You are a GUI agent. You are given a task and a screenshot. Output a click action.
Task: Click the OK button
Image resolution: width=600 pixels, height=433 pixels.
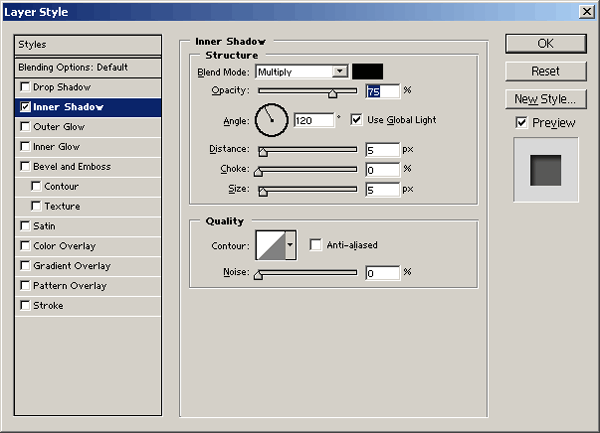tap(546, 44)
